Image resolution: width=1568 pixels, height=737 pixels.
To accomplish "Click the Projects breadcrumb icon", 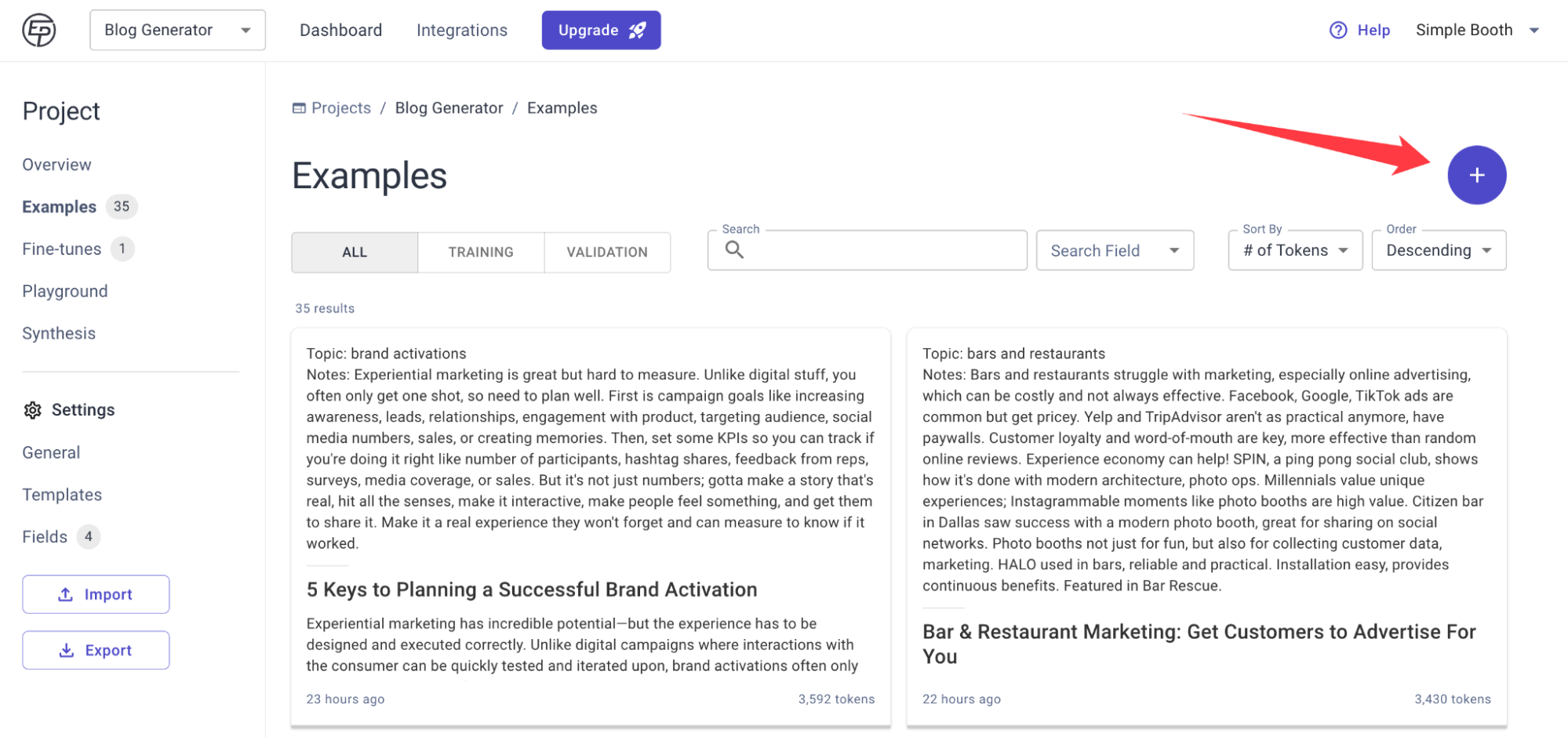I will coord(299,108).
